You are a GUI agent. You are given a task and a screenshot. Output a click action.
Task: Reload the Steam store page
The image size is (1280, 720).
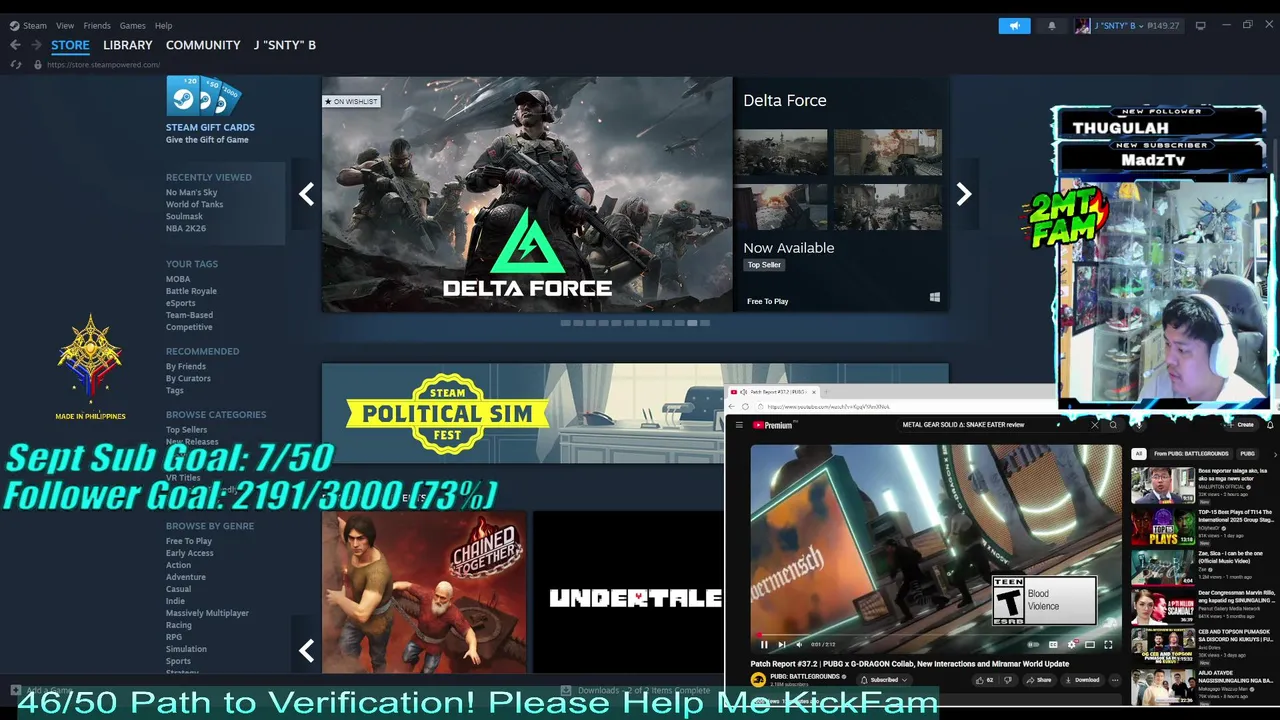point(15,65)
